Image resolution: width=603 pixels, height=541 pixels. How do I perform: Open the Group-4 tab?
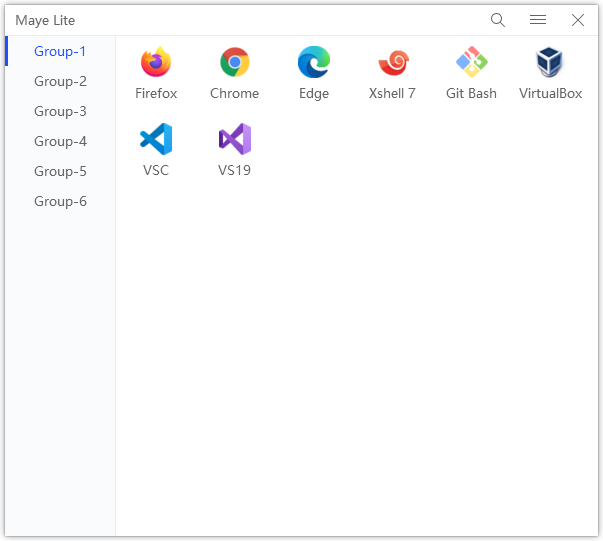click(60, 141)
